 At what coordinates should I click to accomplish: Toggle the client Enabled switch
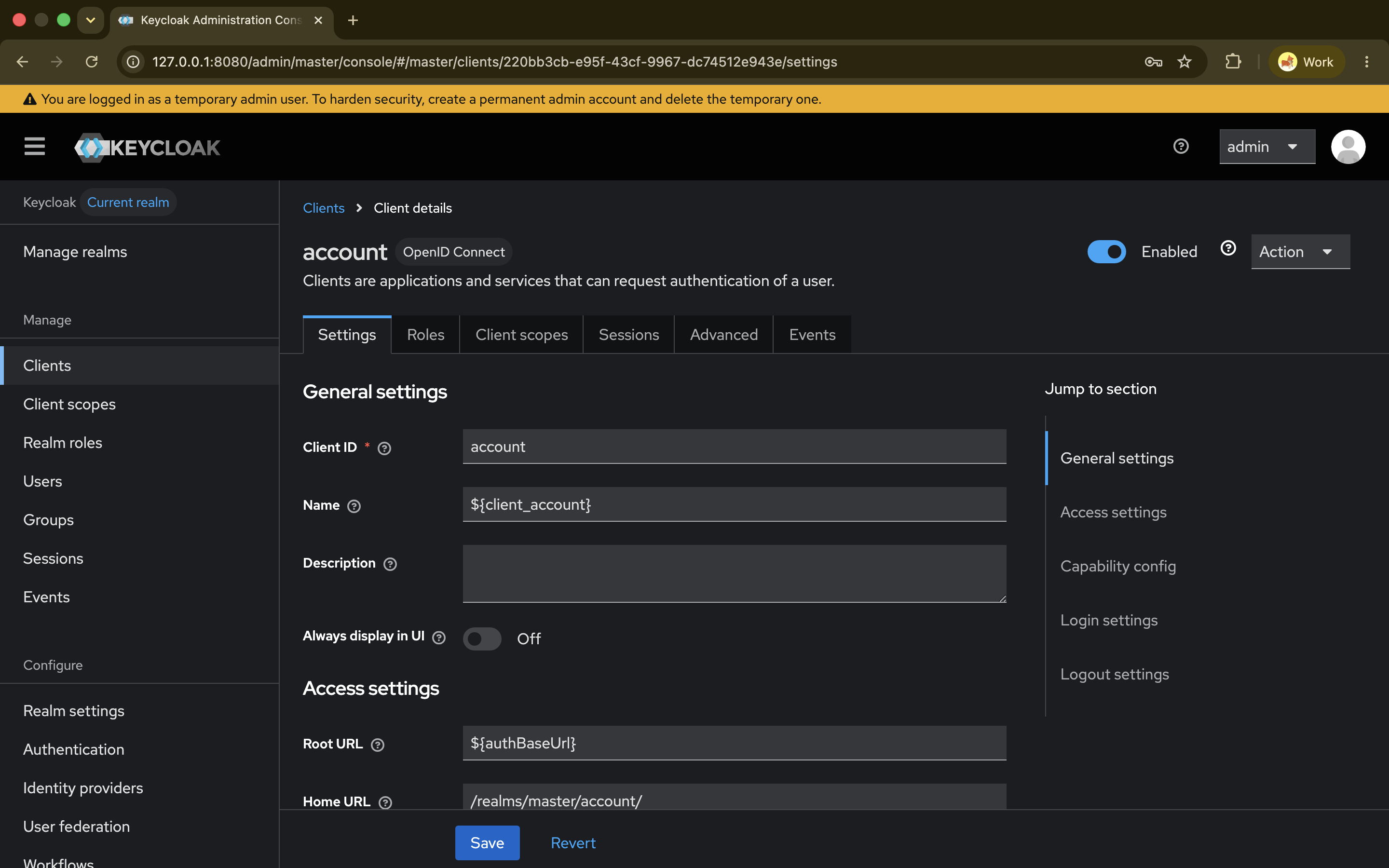(1106, 251)
